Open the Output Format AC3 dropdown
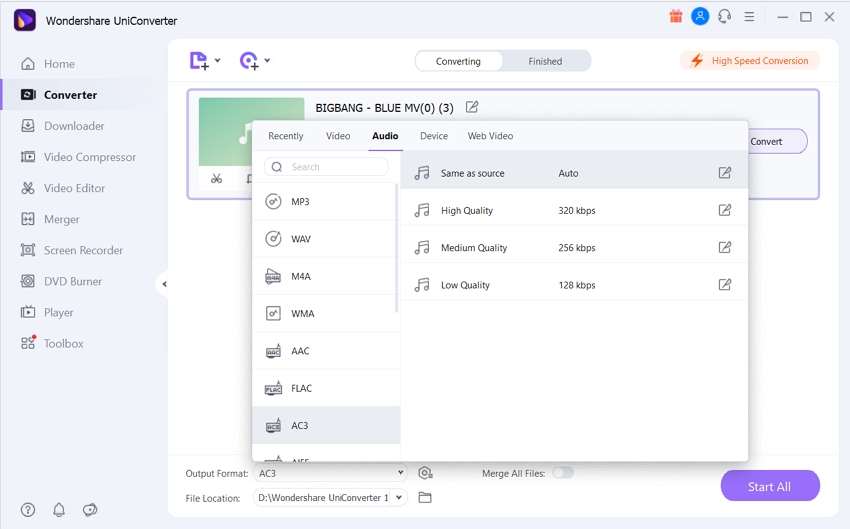Viewport: 850px width, 529px height. [x=331, y=473]
